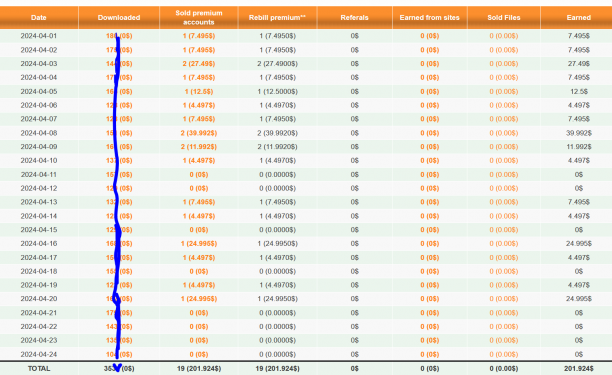Open Sold Files link 0 (0.00$) for 2024-04-17
This screenshot has width=612, height=375.
503,258
